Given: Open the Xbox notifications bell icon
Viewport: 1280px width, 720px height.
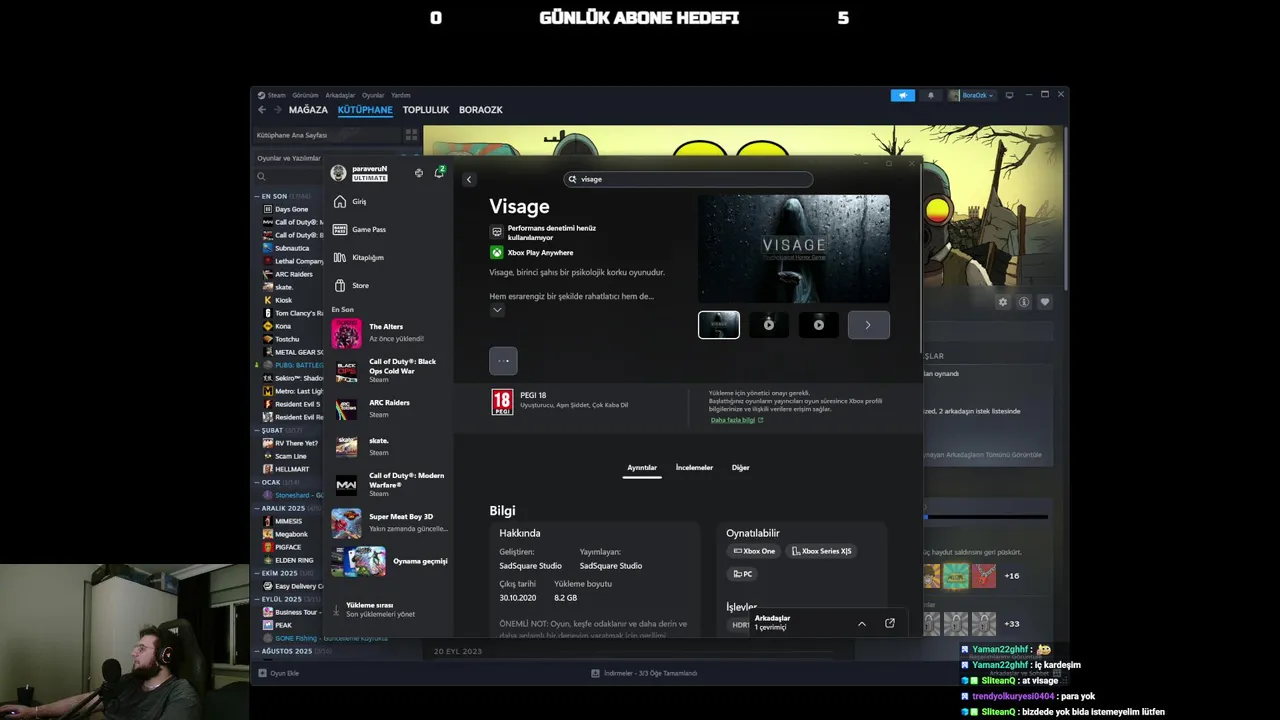Looking at the screenshot, I should [x=438, y=173].
